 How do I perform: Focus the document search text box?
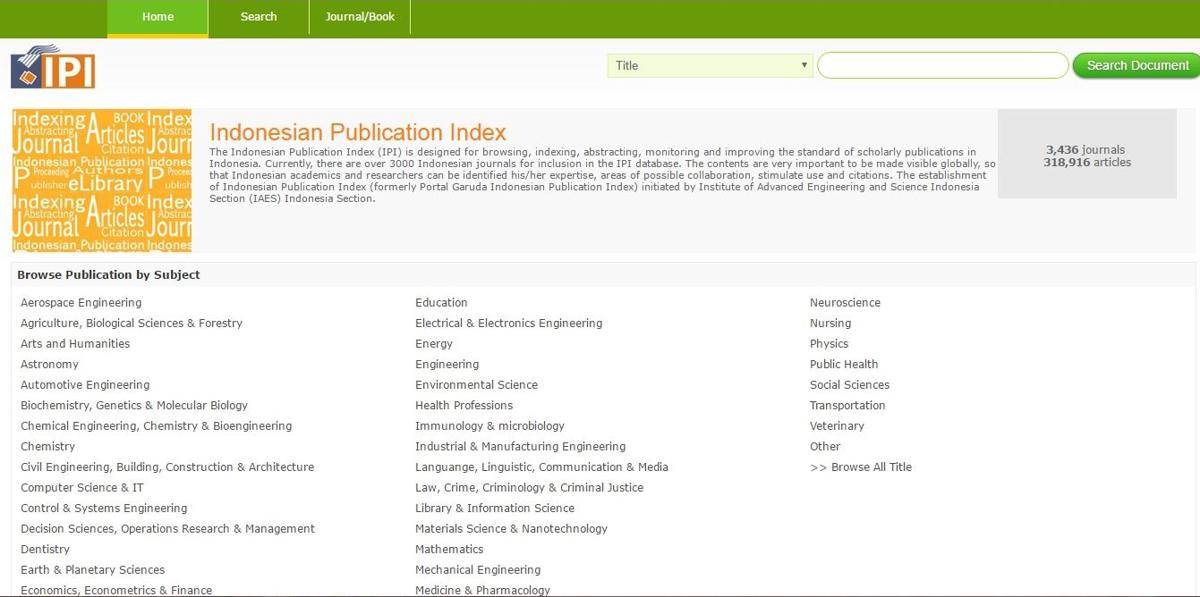[x=943, y=66]
